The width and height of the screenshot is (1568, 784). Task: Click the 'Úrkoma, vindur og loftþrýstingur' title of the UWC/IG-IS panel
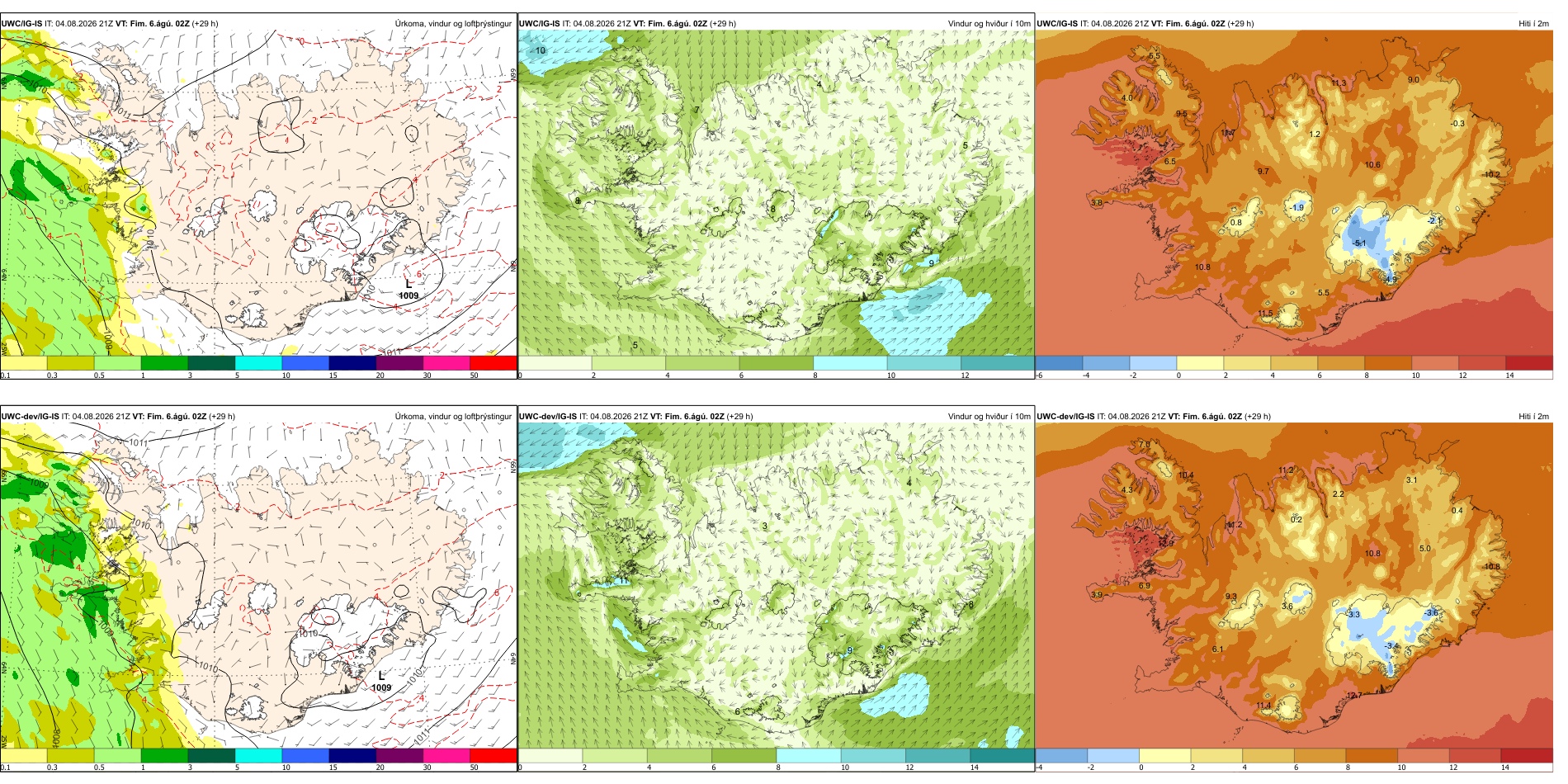[453, 23]
